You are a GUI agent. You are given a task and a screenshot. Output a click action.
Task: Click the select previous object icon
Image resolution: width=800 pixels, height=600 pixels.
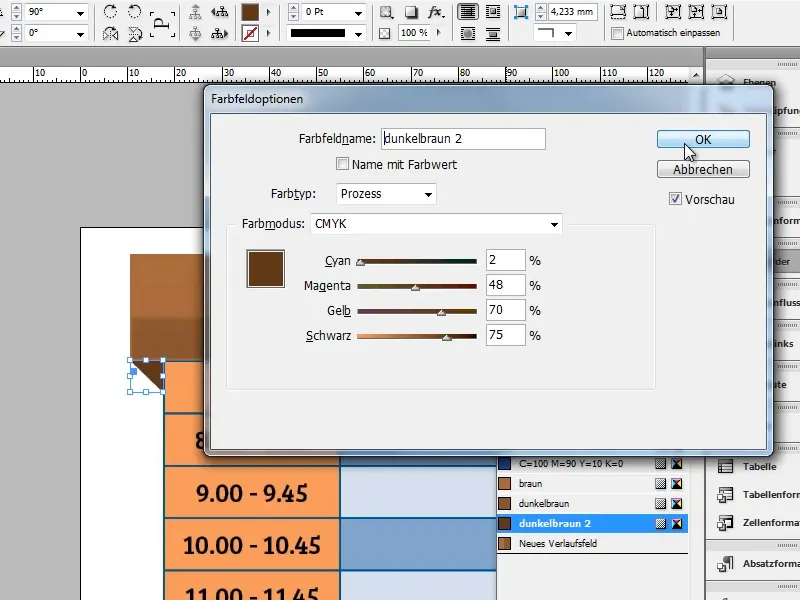coord(219,12)
